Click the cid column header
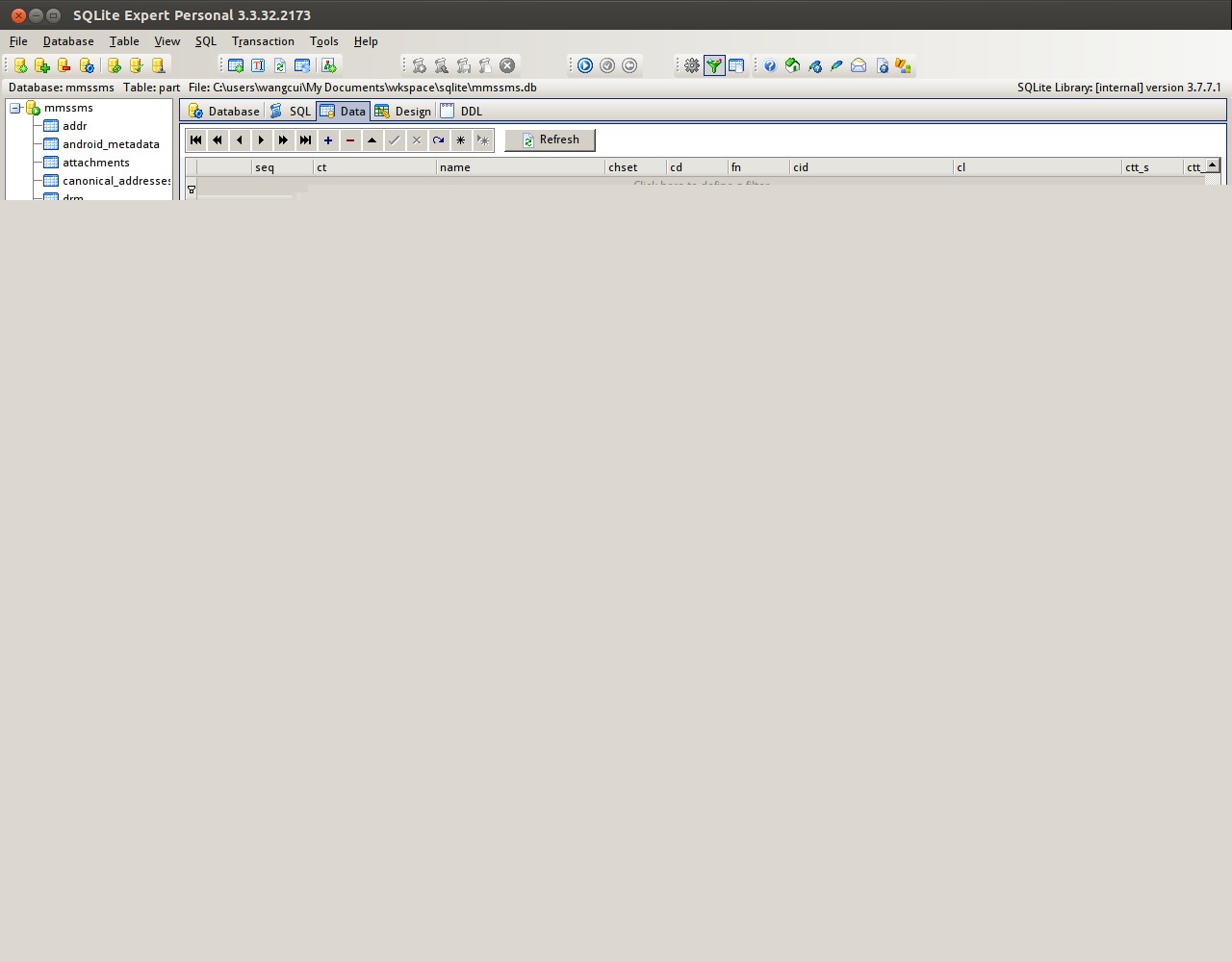The image size is (1232, 962). point(871,167)
